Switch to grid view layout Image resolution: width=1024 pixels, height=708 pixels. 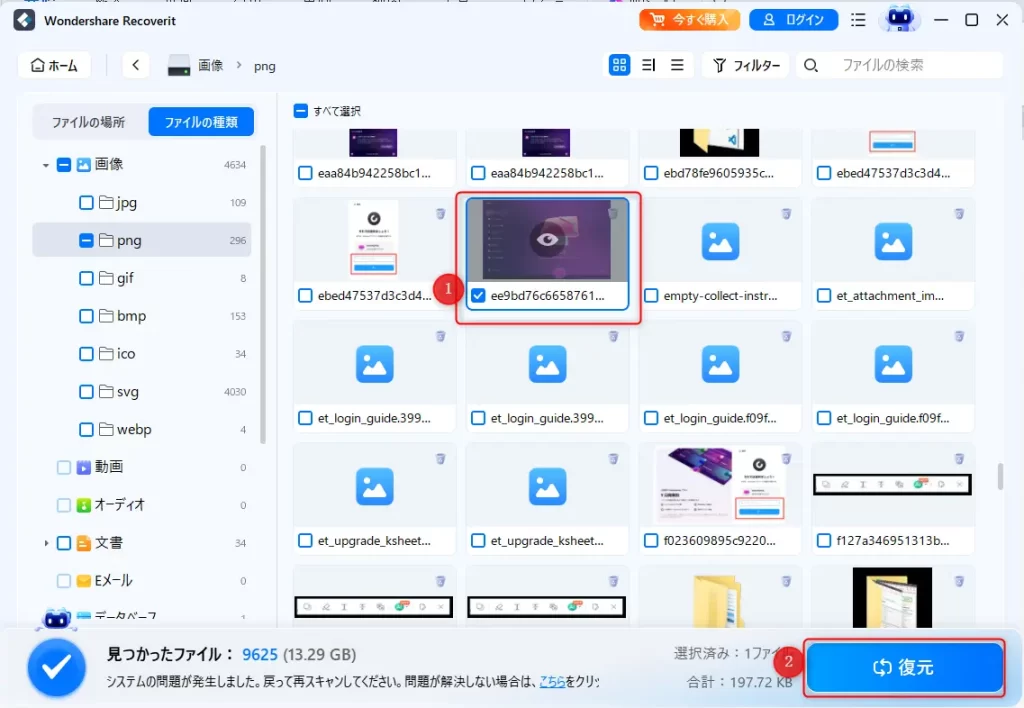[x=619, y=64]
